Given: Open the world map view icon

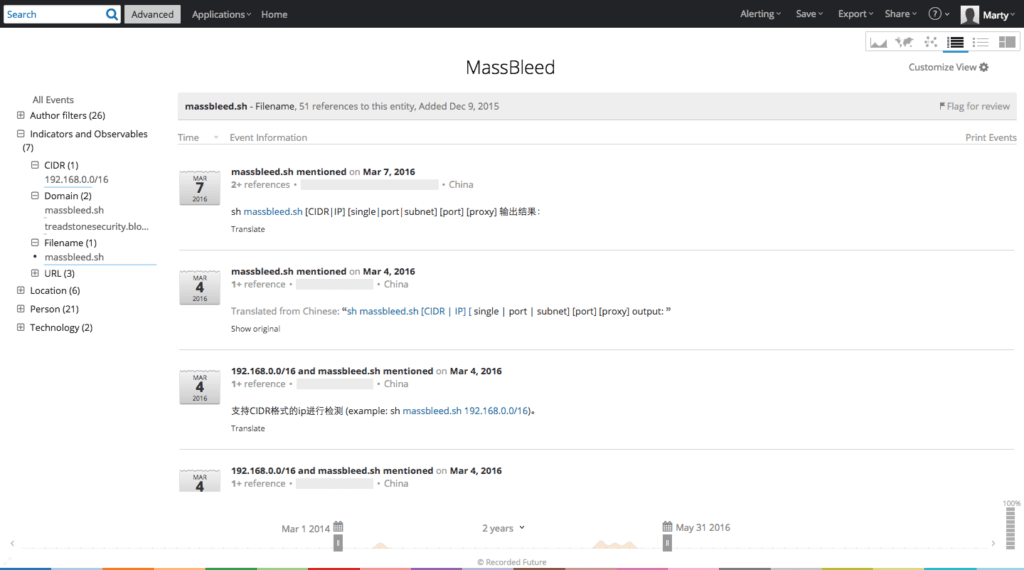Looking at the screenshot, I should [x=904, y=42].
